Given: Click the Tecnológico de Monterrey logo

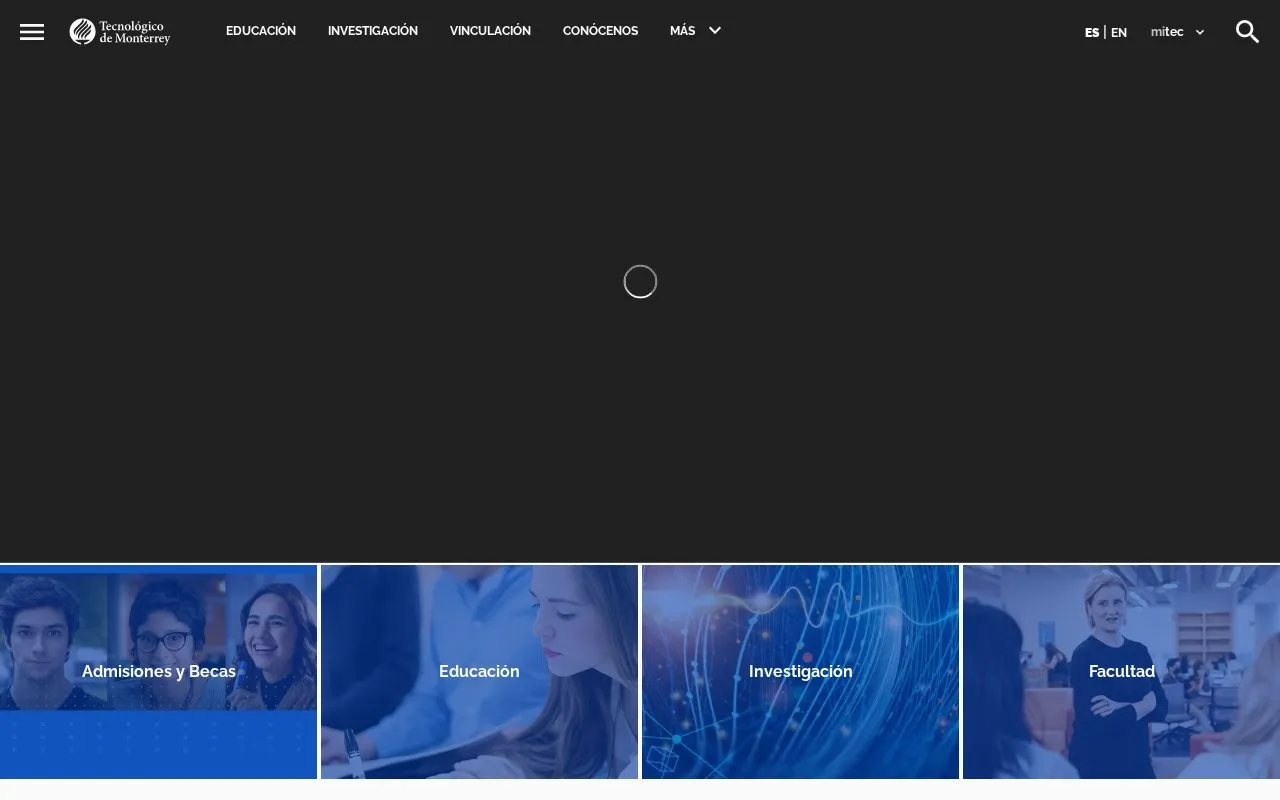Looking at the screenshot, I should [x=120, y=32].
